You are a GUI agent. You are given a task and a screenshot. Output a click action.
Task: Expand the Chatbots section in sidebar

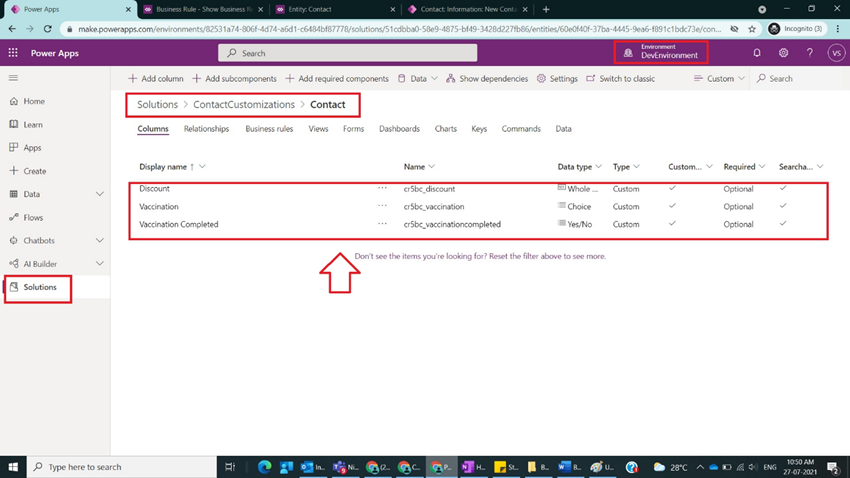(100, 241)
